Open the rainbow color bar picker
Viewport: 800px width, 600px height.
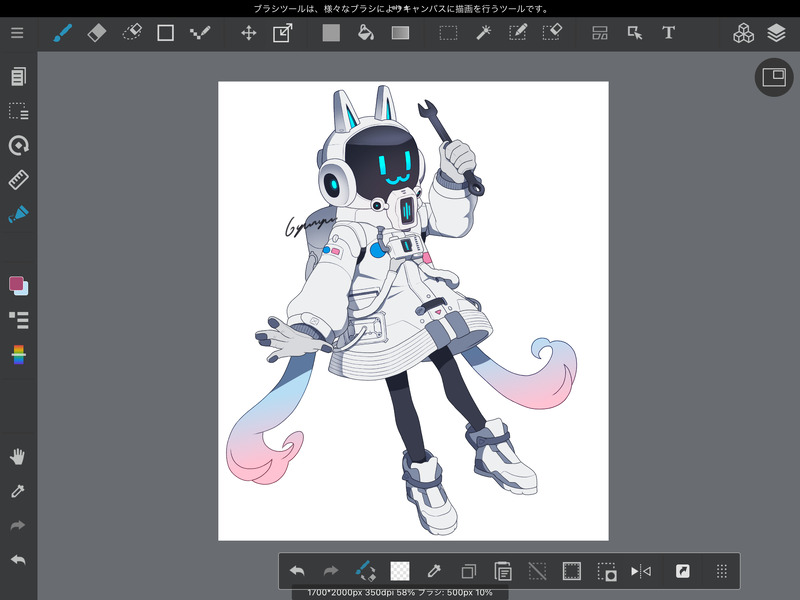18,355
